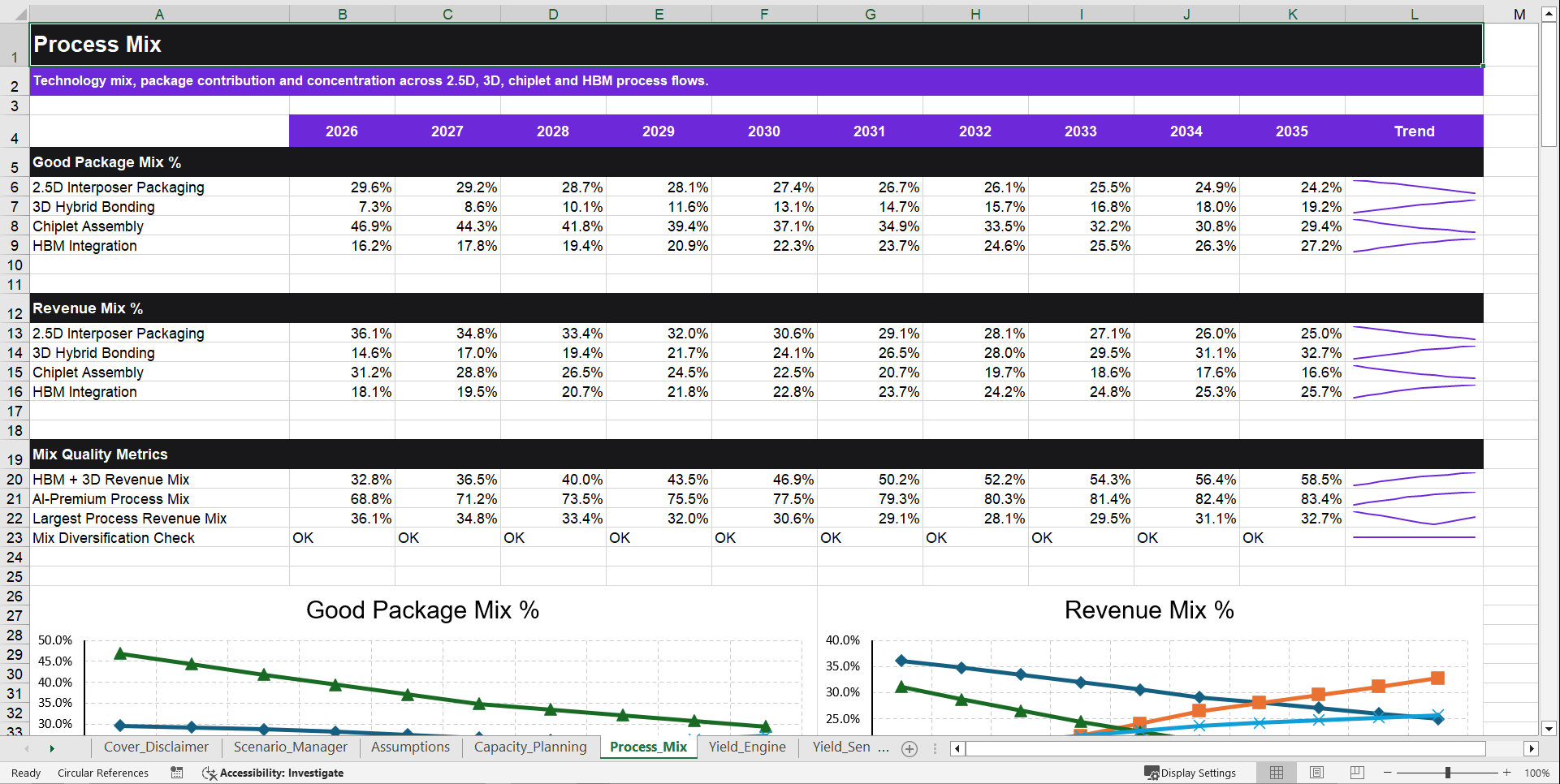1560x784 pixels.
Task: Click horizontal scrollbar left arrow
Action: click(957, 748)
